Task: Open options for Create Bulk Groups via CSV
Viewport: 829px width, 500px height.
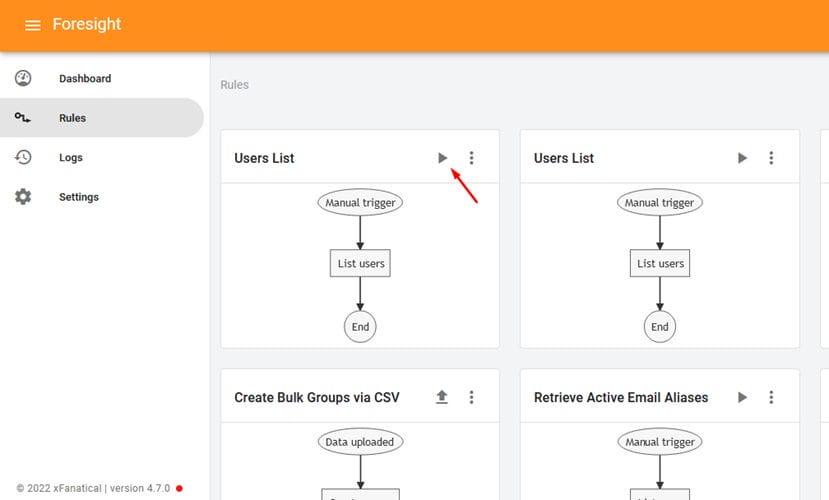Action: point(472,397)
